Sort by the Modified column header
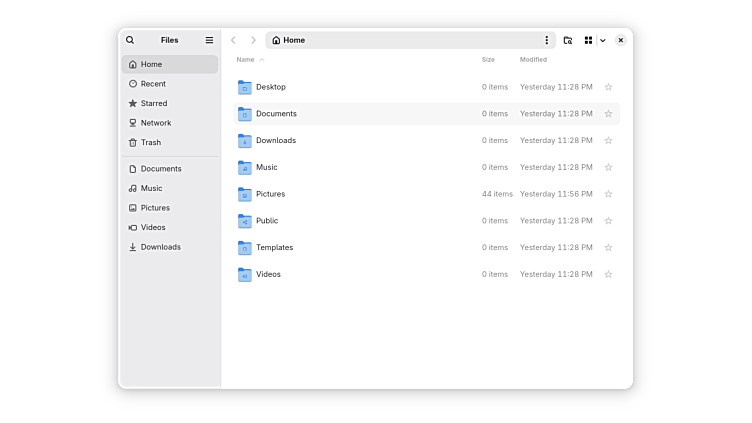The image size is (752, 423). tap(533, 60)
